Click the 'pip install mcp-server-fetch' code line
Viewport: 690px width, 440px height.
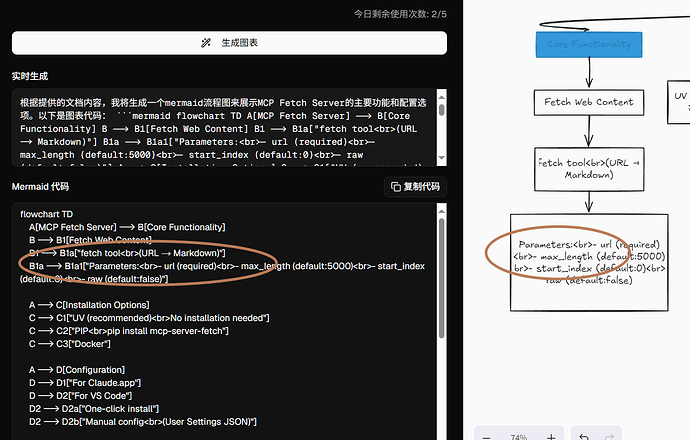(x=128, y=331)
